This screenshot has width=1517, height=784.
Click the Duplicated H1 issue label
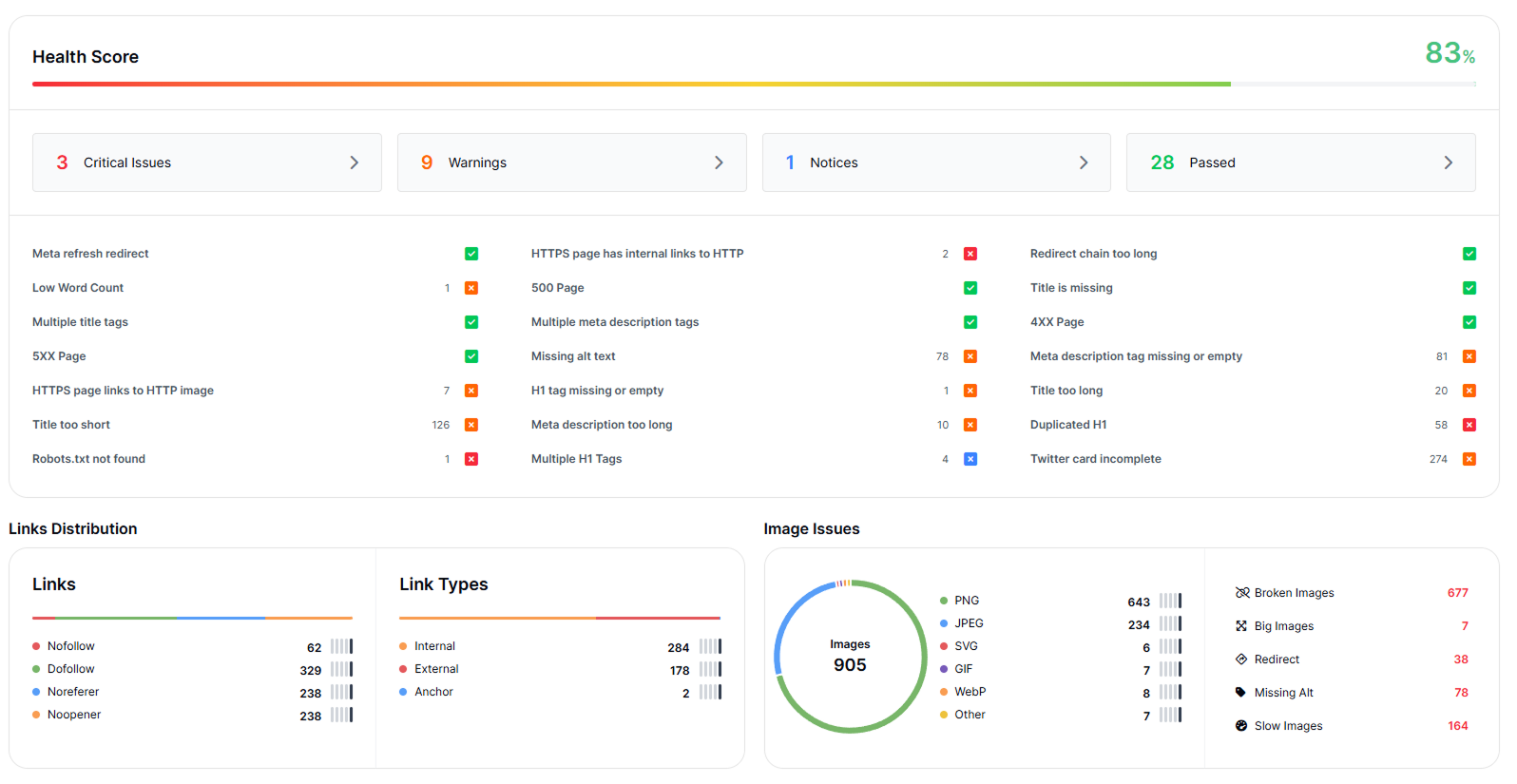tap(1068, 425)
